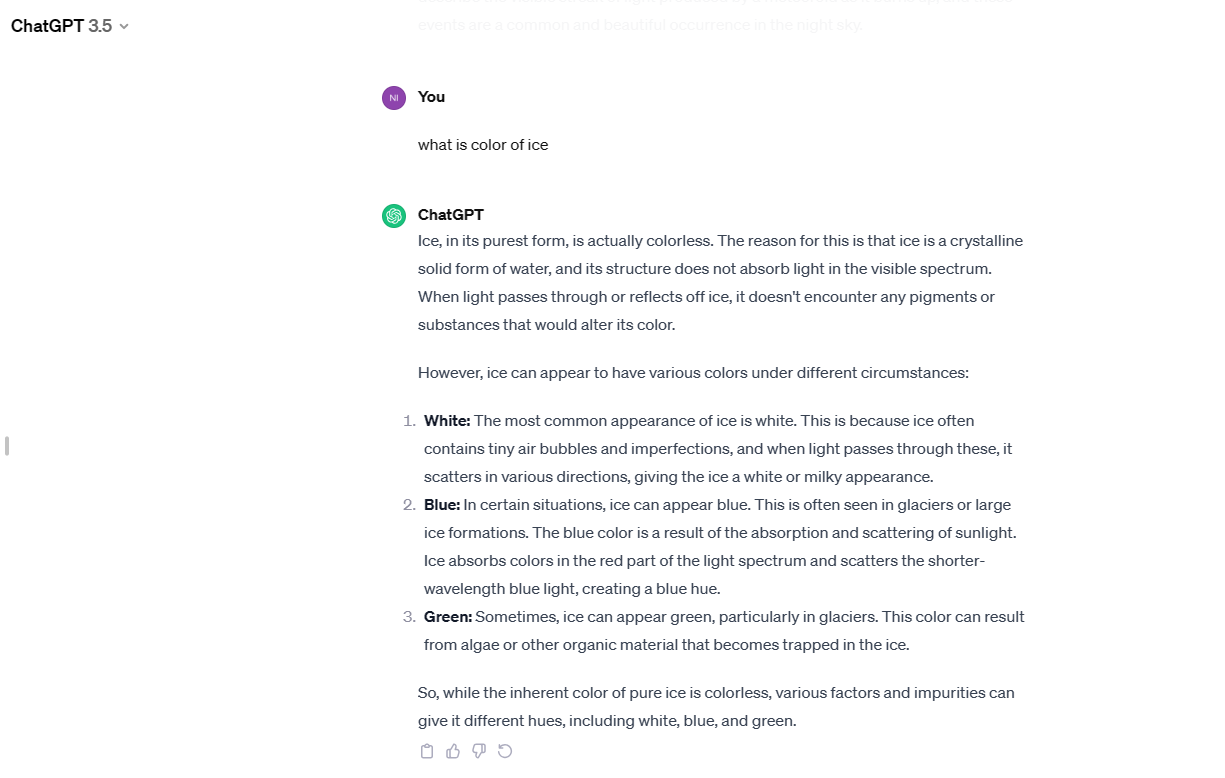This screenshot has width=1225, height=778.
Task: Click the green ChatGPT logo avatar
Action: (394, 216)
